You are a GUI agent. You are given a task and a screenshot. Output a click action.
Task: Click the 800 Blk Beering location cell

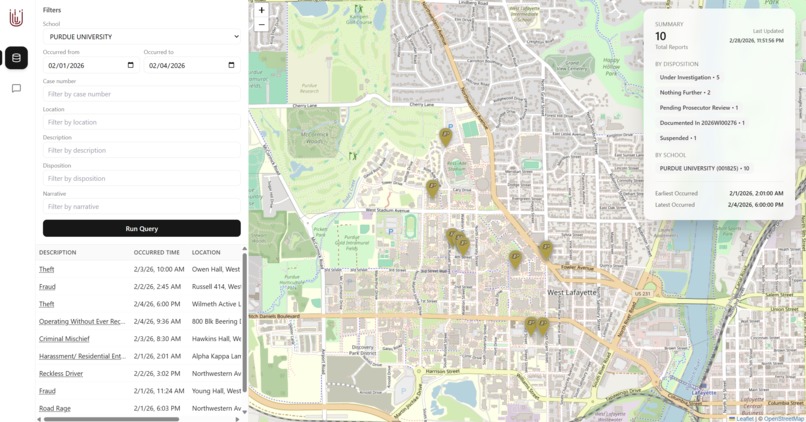[216, 321]
